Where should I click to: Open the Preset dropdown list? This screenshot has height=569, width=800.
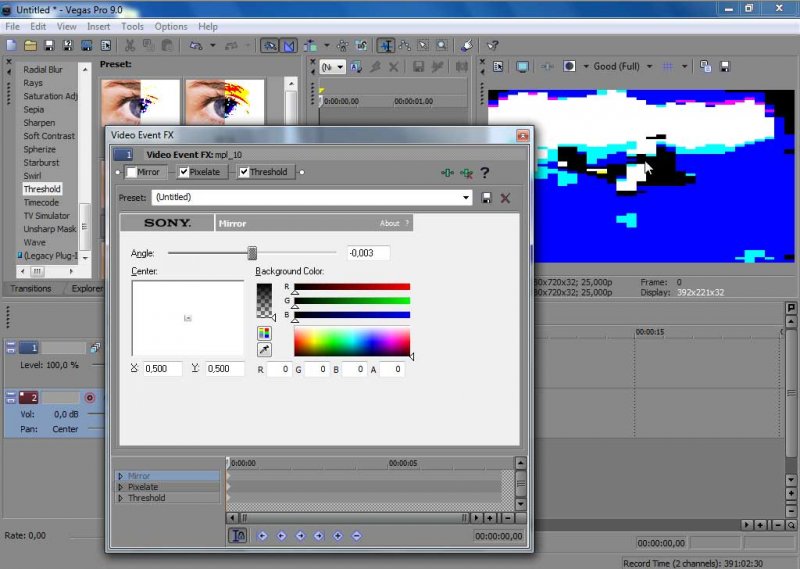coord(465,198)
